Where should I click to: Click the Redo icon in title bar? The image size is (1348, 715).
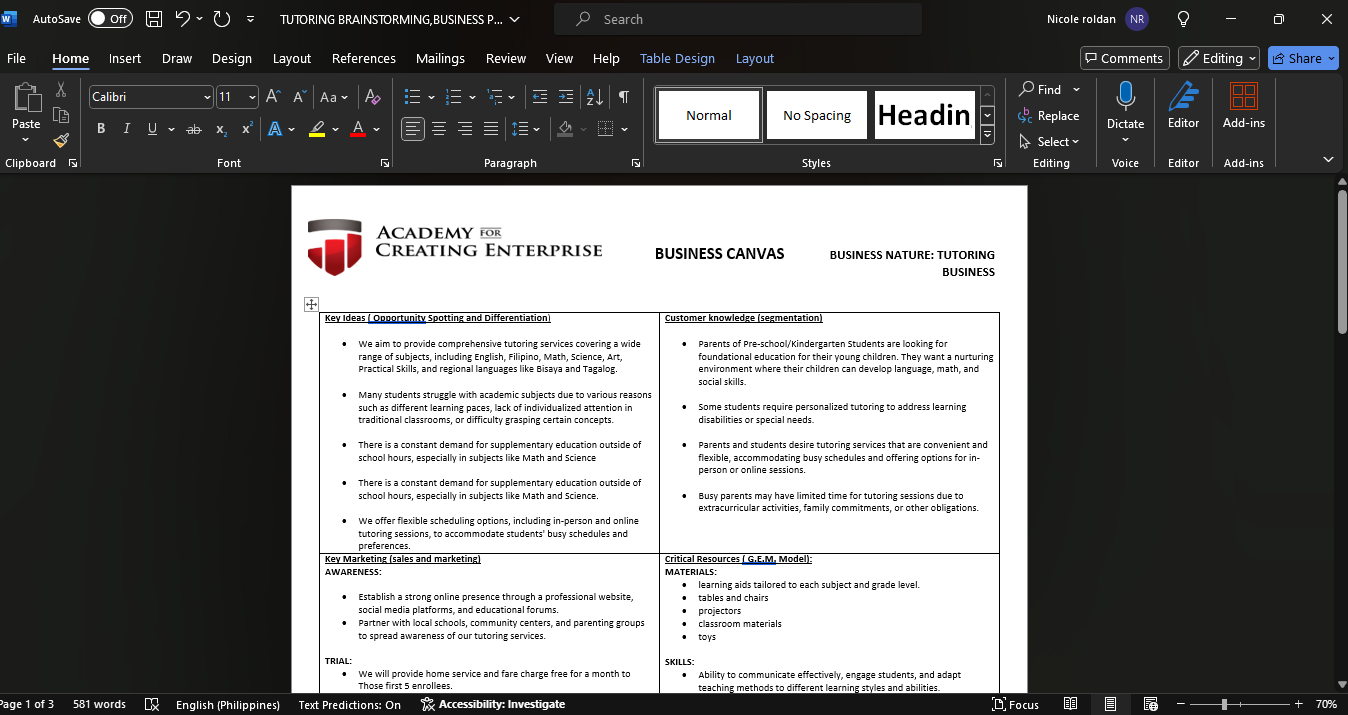click(x=222, y=19)
